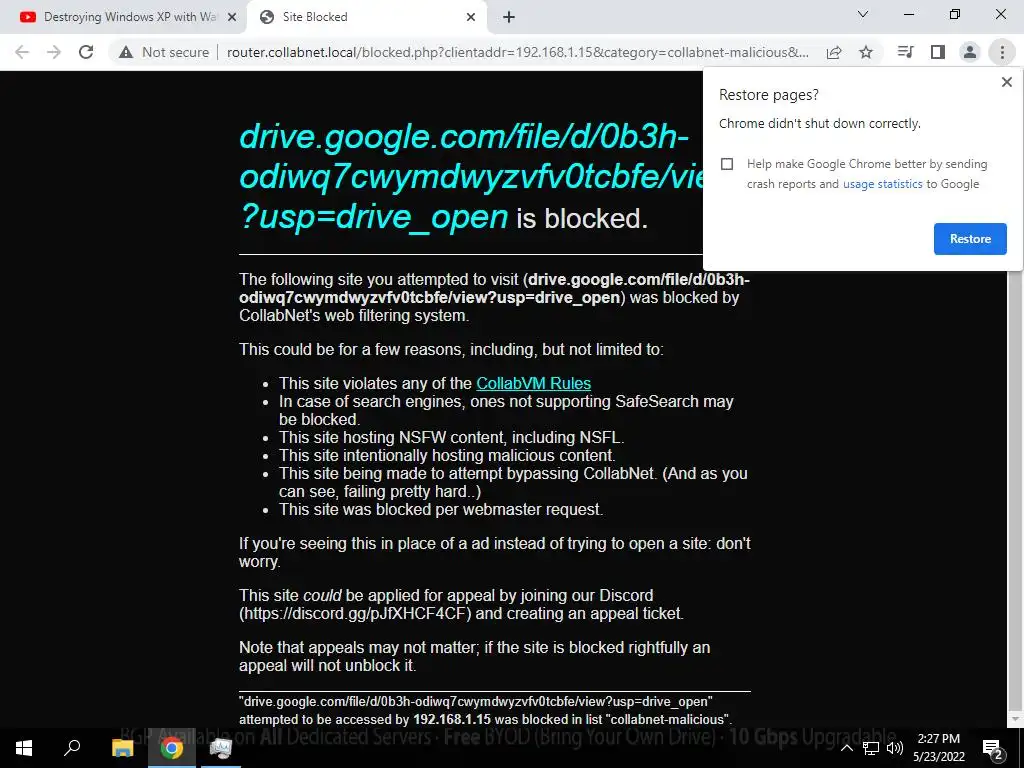This screenshot has width=1024, height=768.
Task: Click the Discord invite URL text
Action: (x=355, y=614)
